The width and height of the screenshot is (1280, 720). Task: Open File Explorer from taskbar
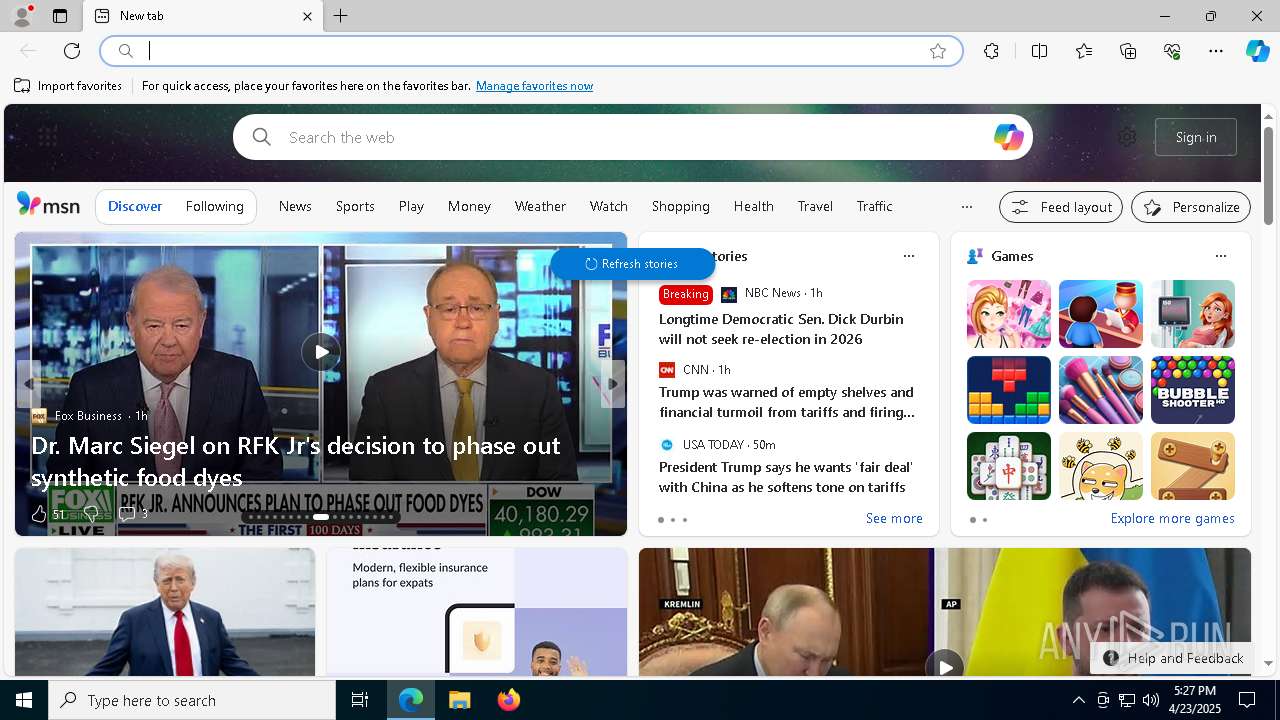[x=460, y=700]
